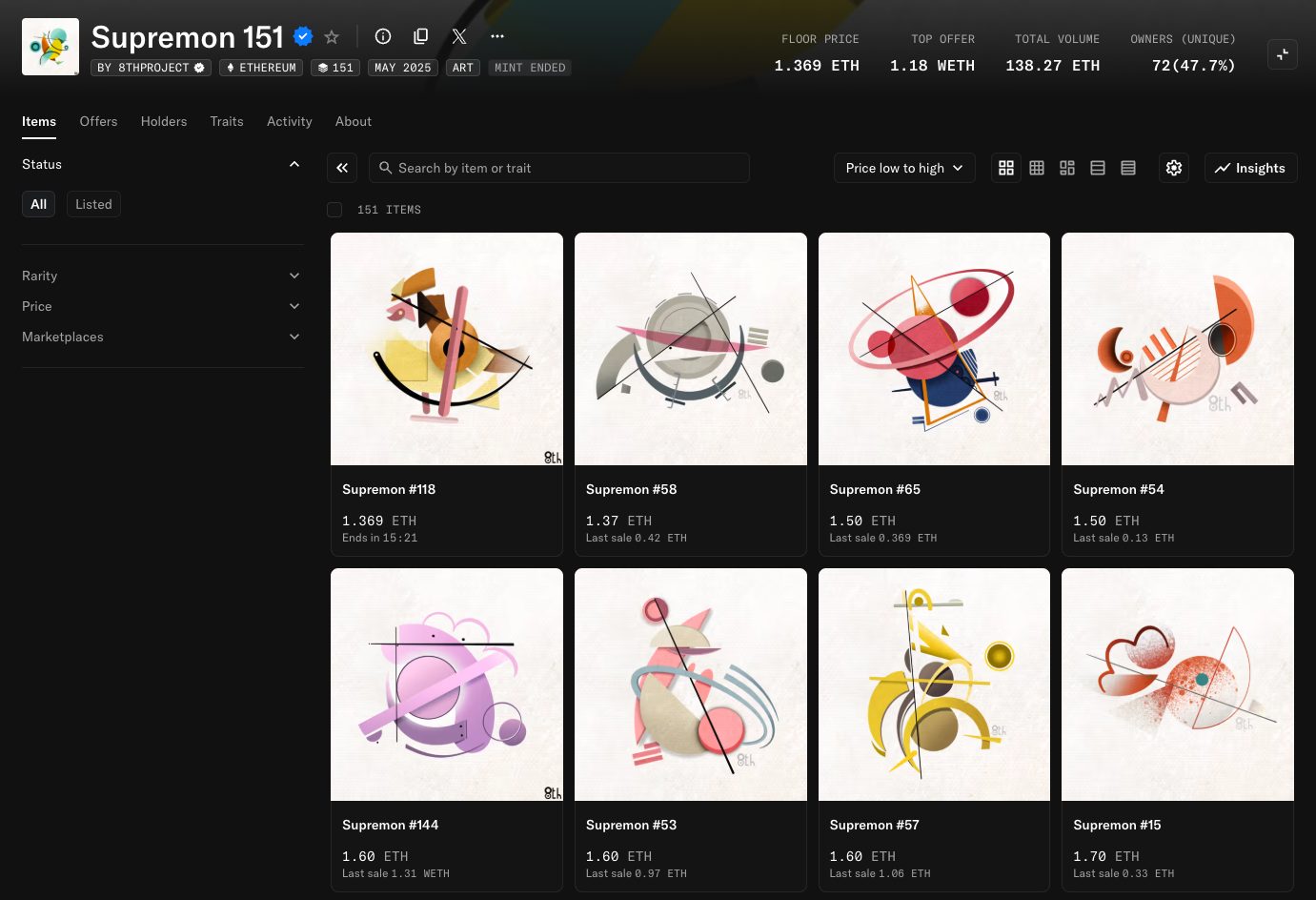
Task: Open Supremon #15 artwork
Action: point(1178,685)
